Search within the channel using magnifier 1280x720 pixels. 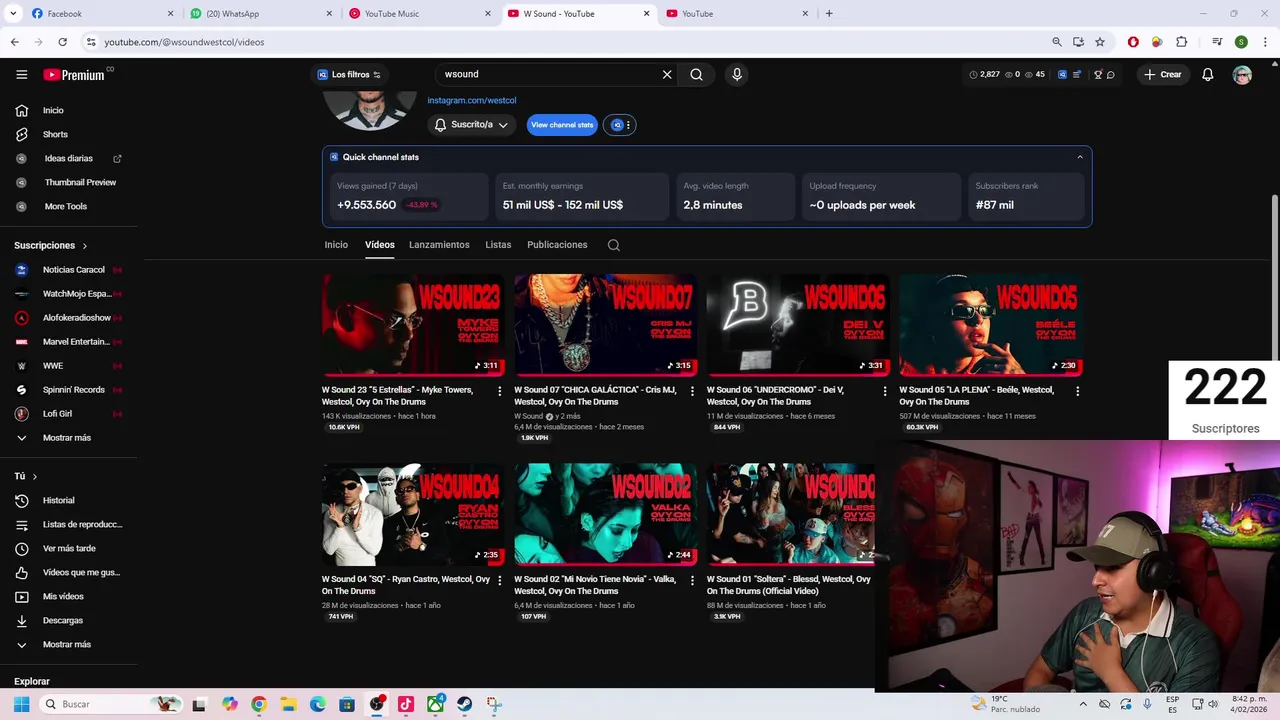tap(614, 245)
